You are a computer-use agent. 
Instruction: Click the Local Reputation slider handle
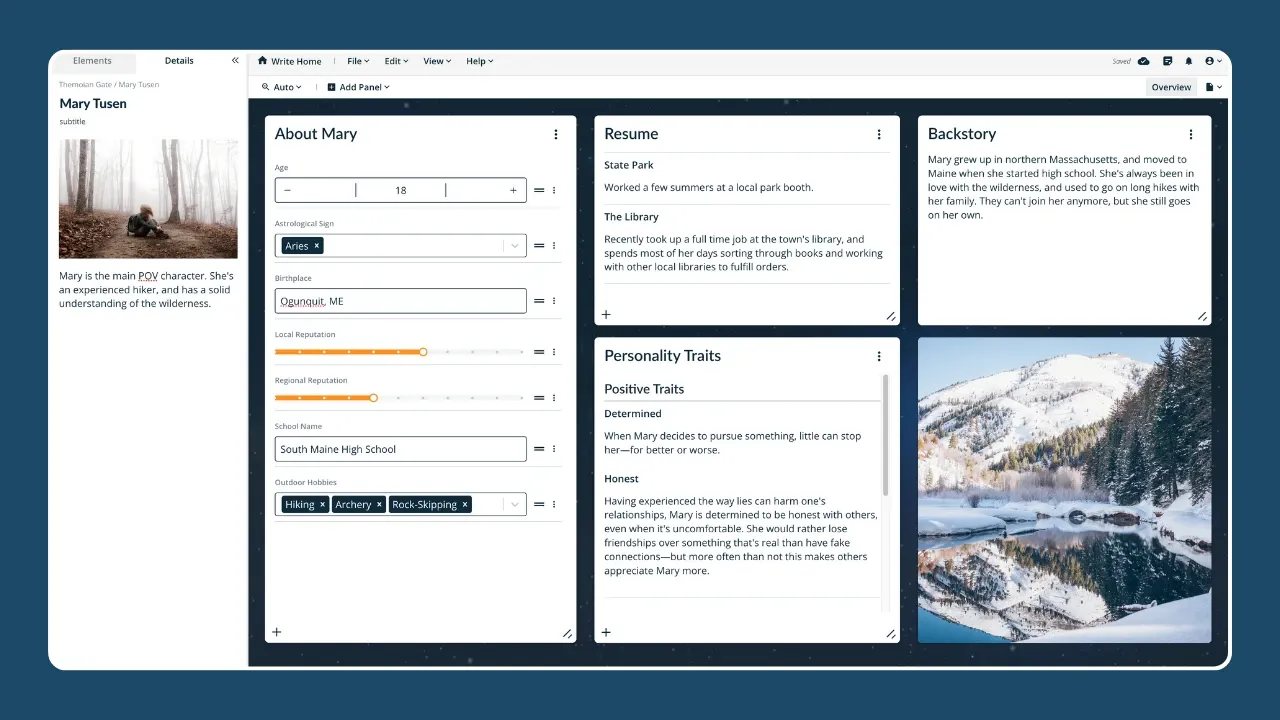(423, 352)
